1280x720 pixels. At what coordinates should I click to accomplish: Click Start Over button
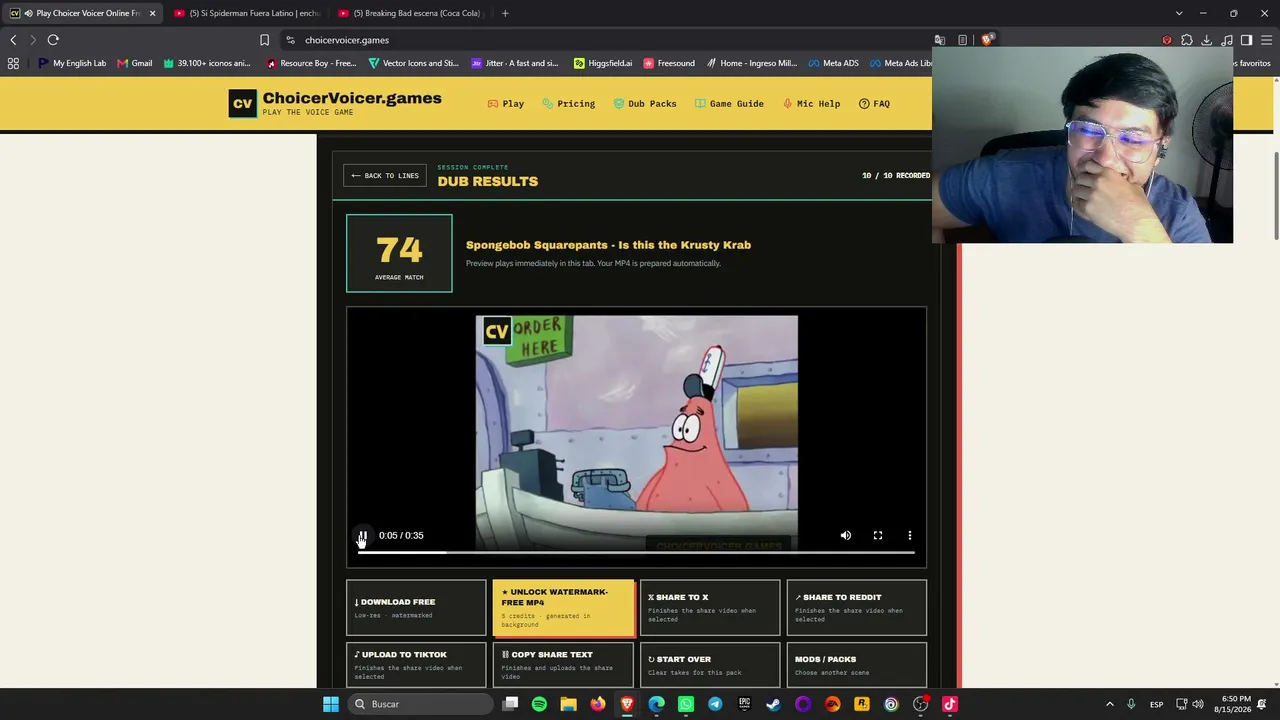pos(710,665)
